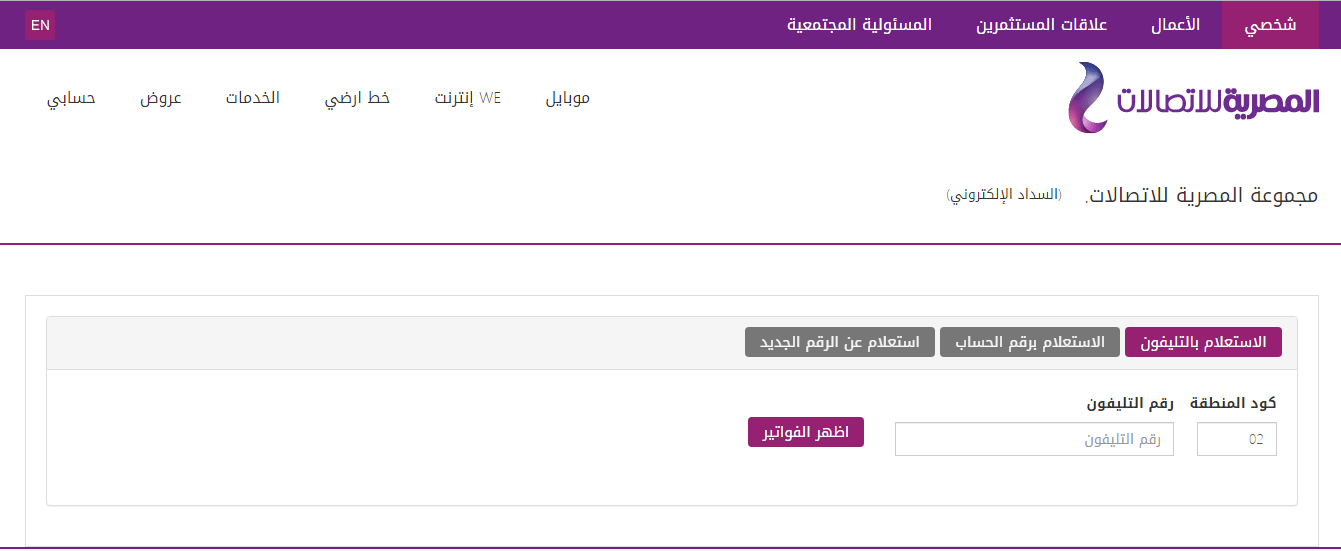Open the الخدمات navigation item
Image resolution: width=1341 pixels, height=551 pixels.
tap(252, 98)
